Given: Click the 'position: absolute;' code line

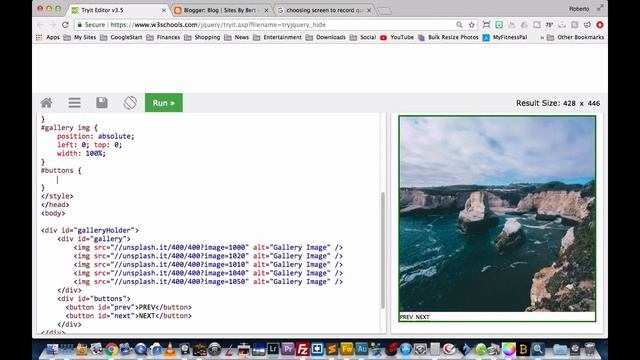Looking at the screenshot, I should click(96, 136).
